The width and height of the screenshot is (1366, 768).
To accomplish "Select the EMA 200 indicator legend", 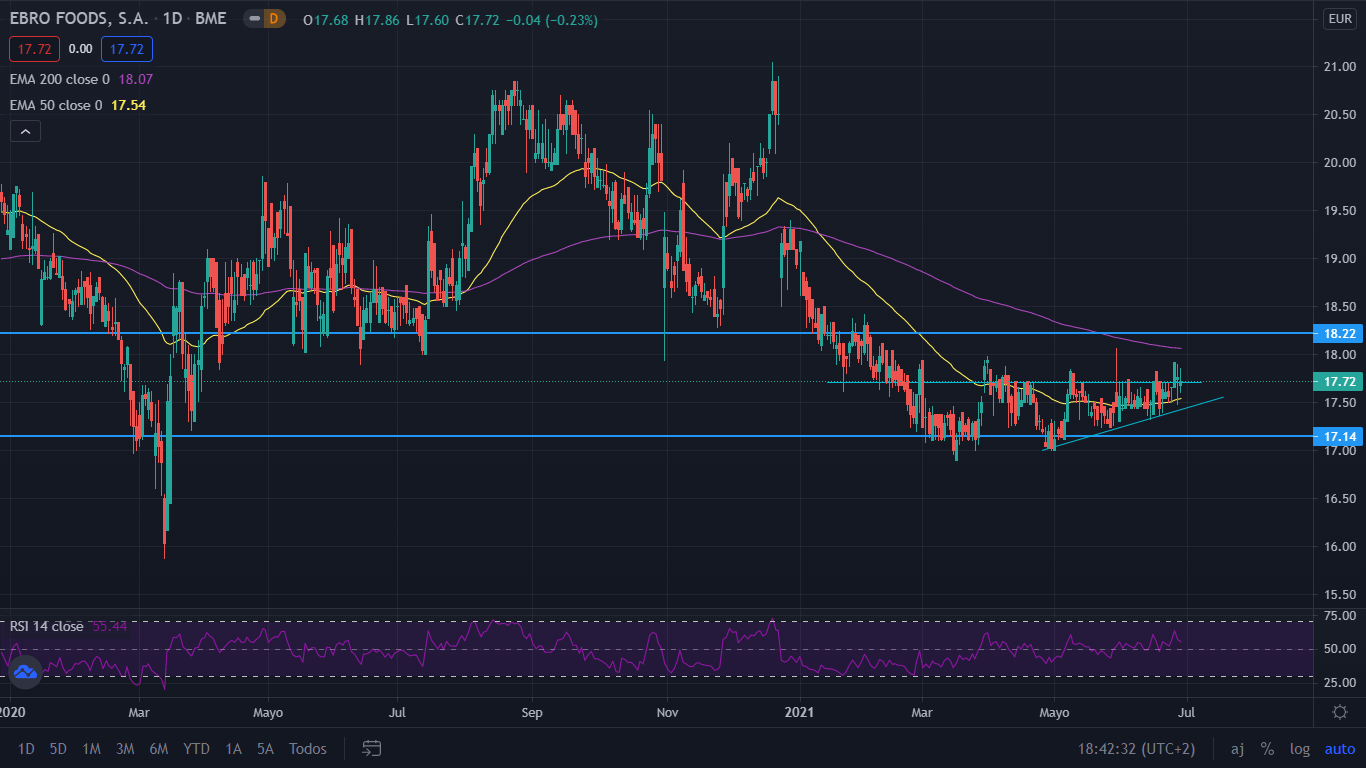I will (60, 79).
